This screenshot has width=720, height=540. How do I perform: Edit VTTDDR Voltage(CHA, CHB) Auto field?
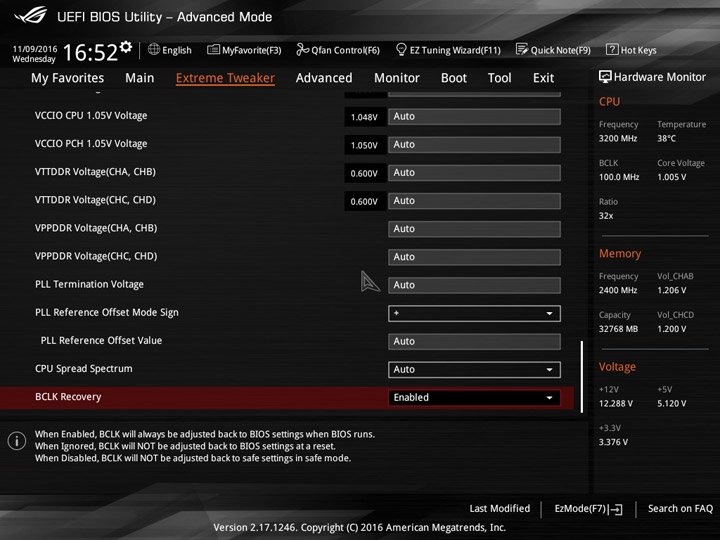(474, 173)
